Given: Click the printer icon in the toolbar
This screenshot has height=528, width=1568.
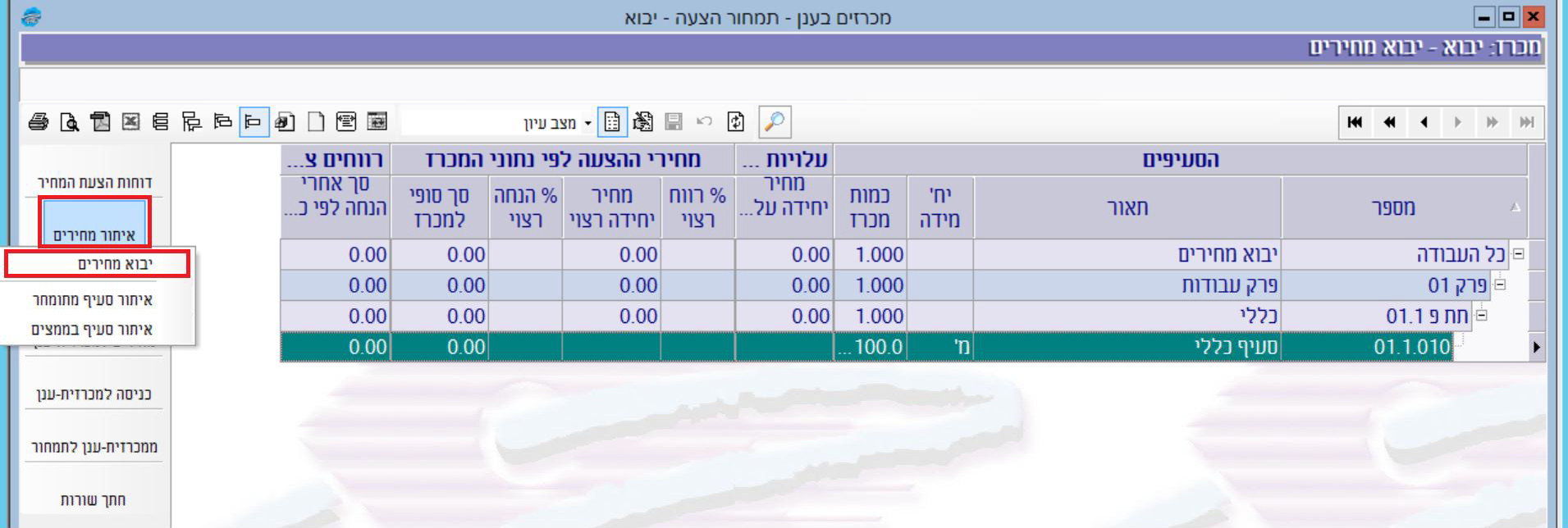Looking at the screenshot, I should click(x=38, y=122).
